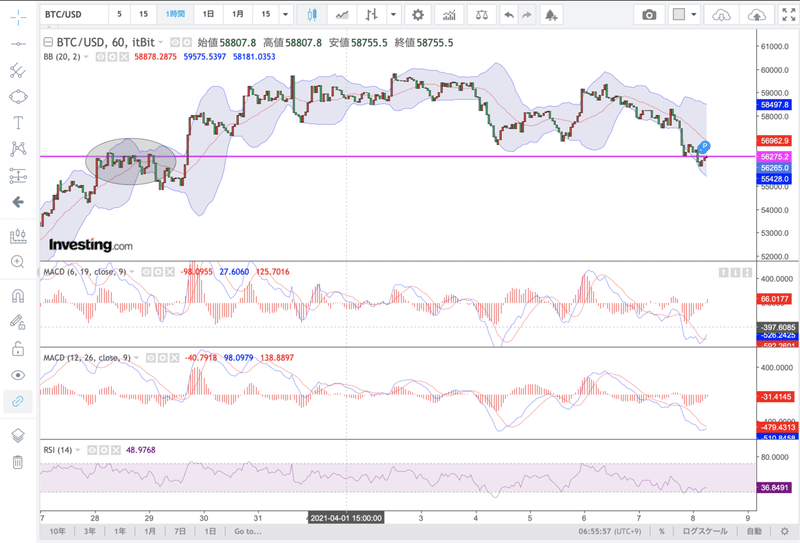Click the left arrow marker tool
Viewport: 800px width, 543px height.
pos(18,202)
